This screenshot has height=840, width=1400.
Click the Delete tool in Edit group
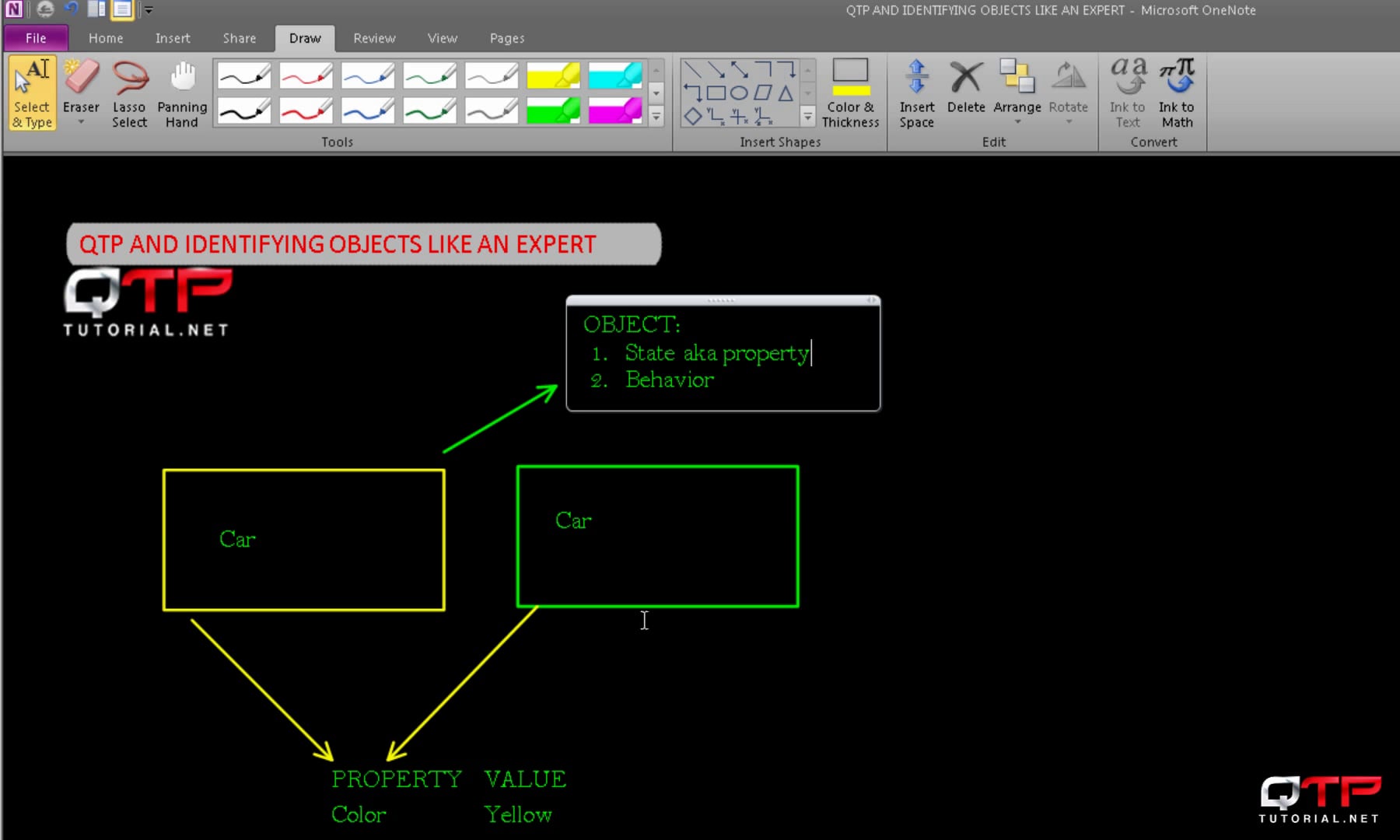pyautogui.click(x=966, y=92)
